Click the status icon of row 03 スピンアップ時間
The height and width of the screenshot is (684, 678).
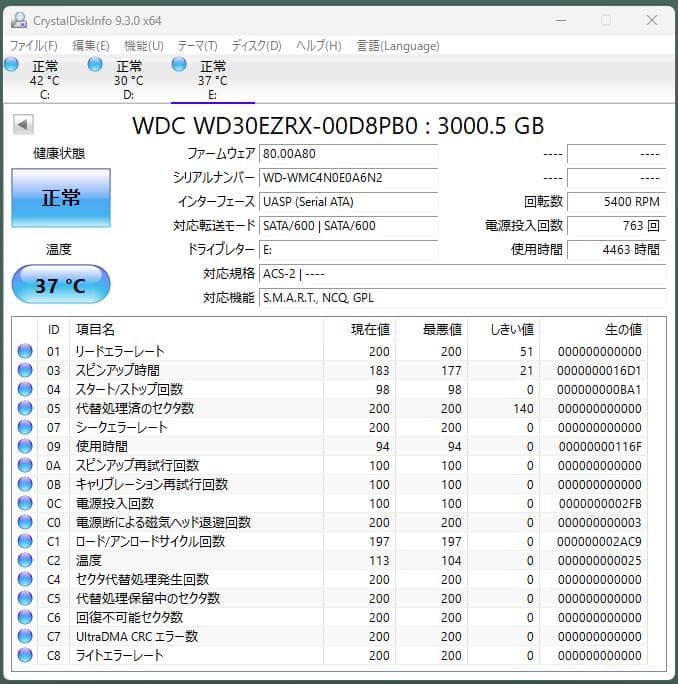25,370
